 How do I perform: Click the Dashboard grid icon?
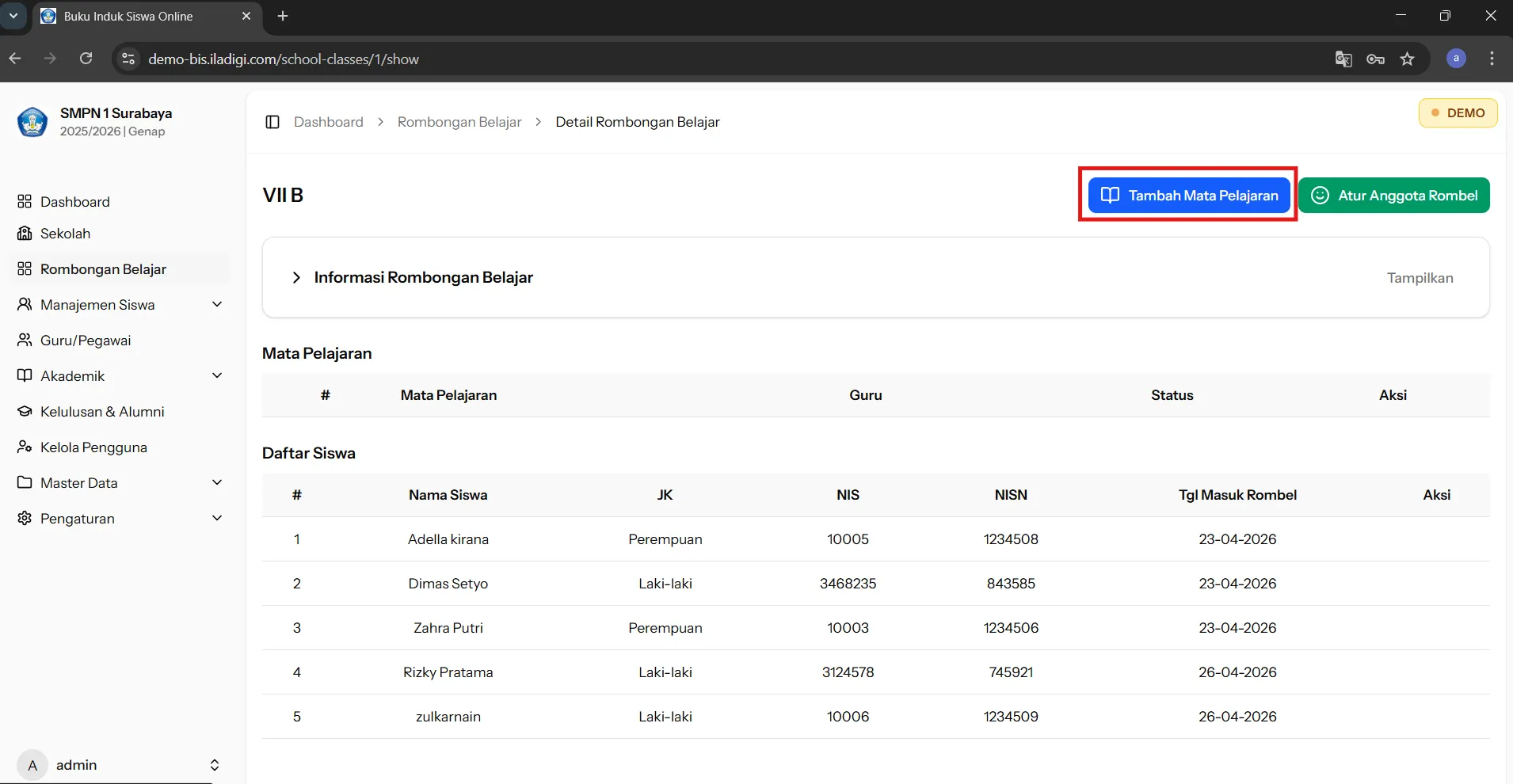pyautogui.click(x=25, y=201)
